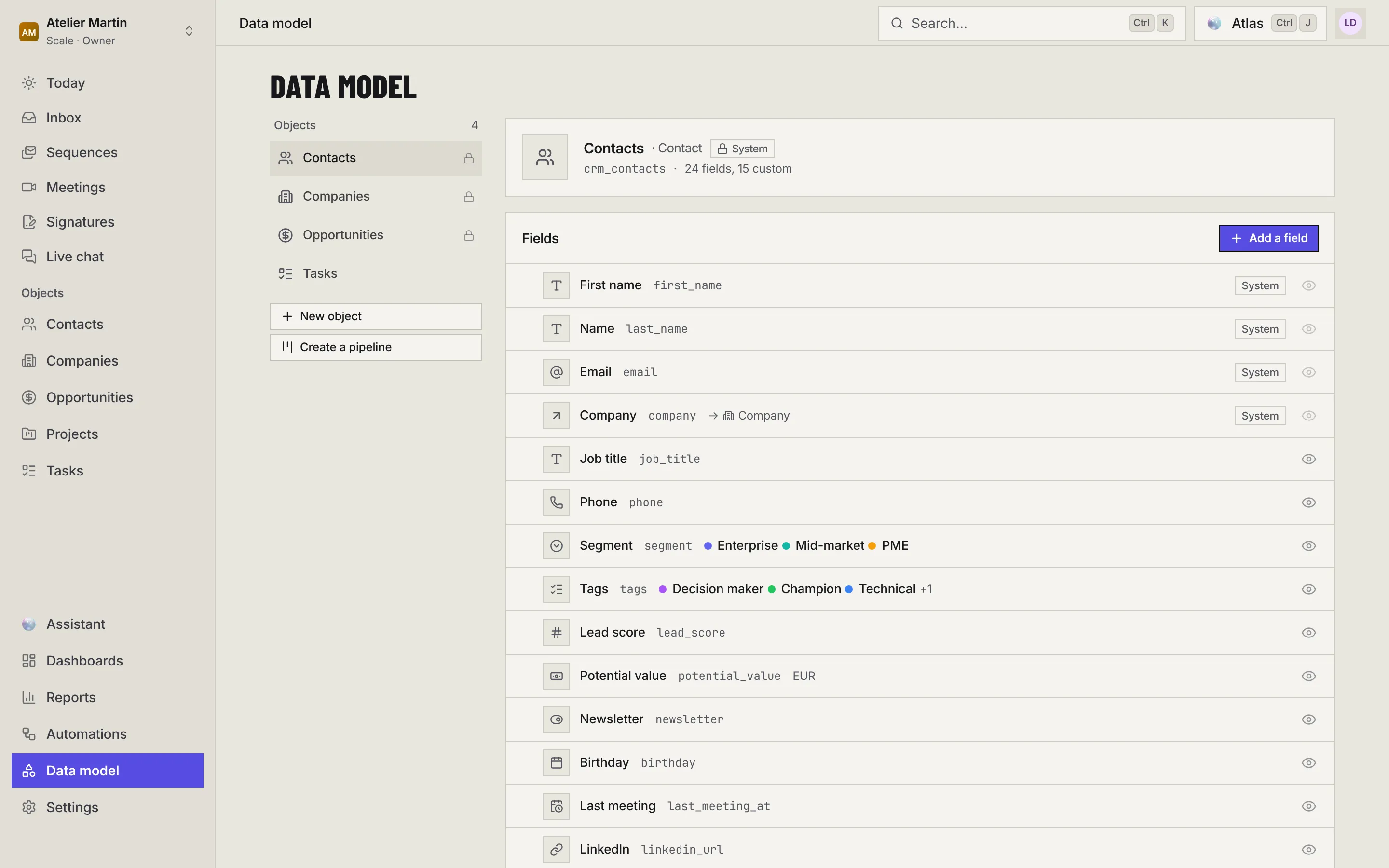Toggle visibility of Lead score field

click(1308, 633)
